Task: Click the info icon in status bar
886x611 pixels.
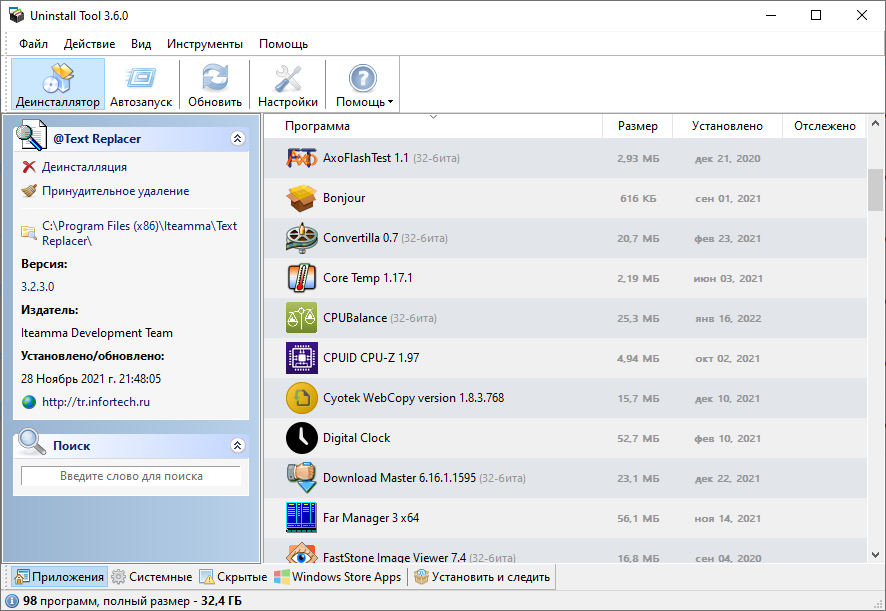Action: (x=12, y=601)
